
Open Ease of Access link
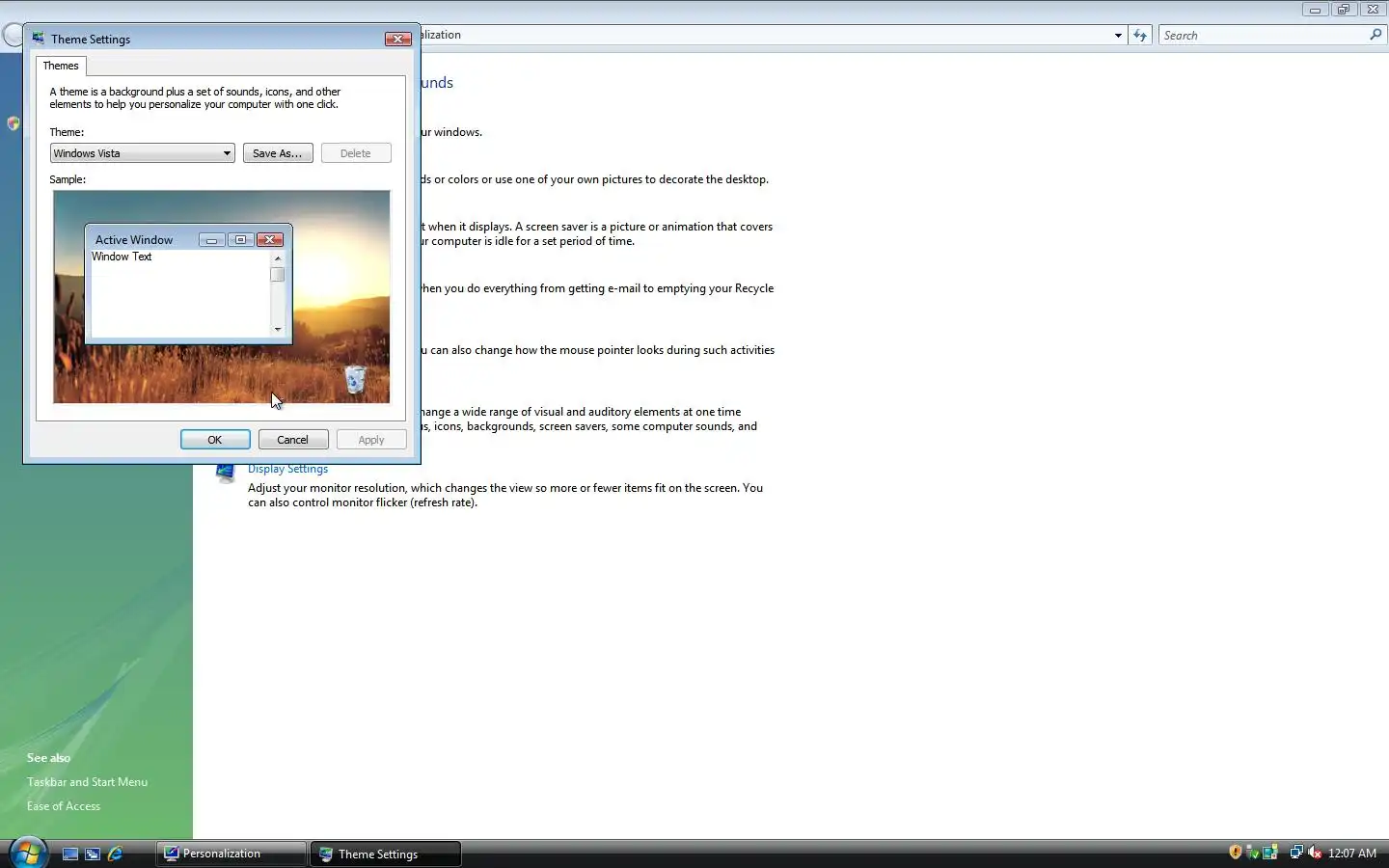(x=64, y=806)
